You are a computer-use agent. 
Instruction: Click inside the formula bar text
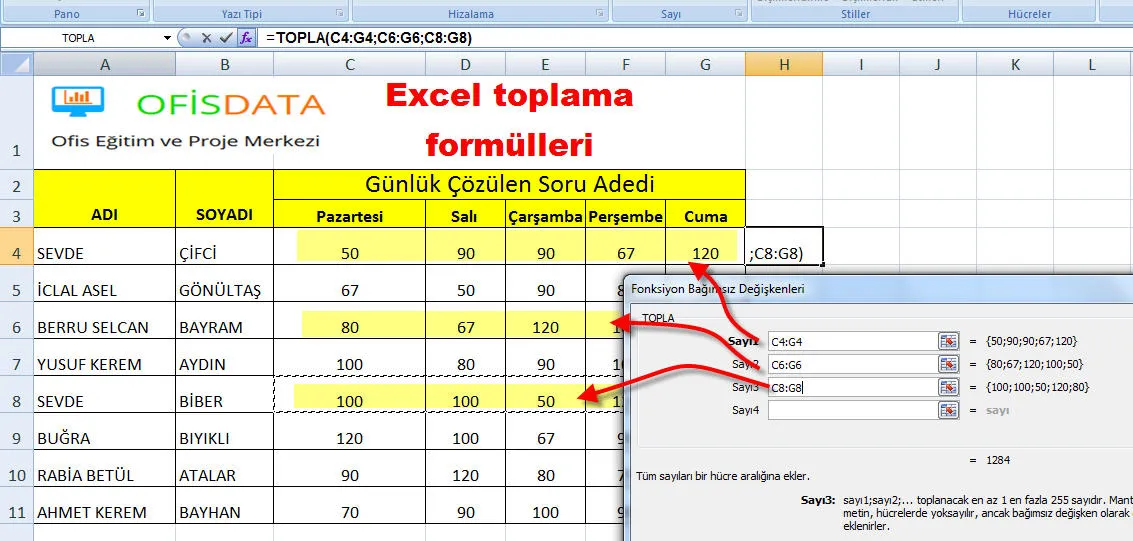point(600,38)
